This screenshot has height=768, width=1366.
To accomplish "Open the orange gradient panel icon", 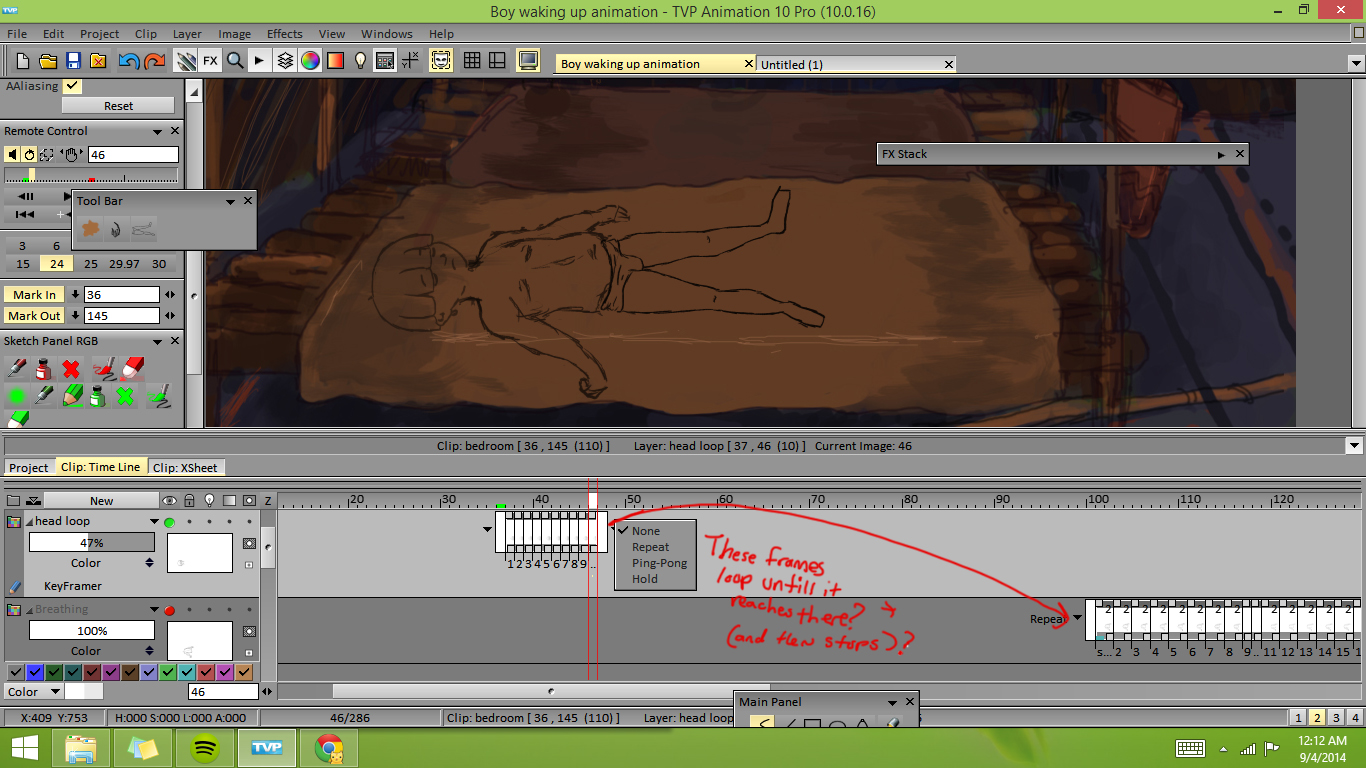I will pyautogui.click(x=335, y=61).
